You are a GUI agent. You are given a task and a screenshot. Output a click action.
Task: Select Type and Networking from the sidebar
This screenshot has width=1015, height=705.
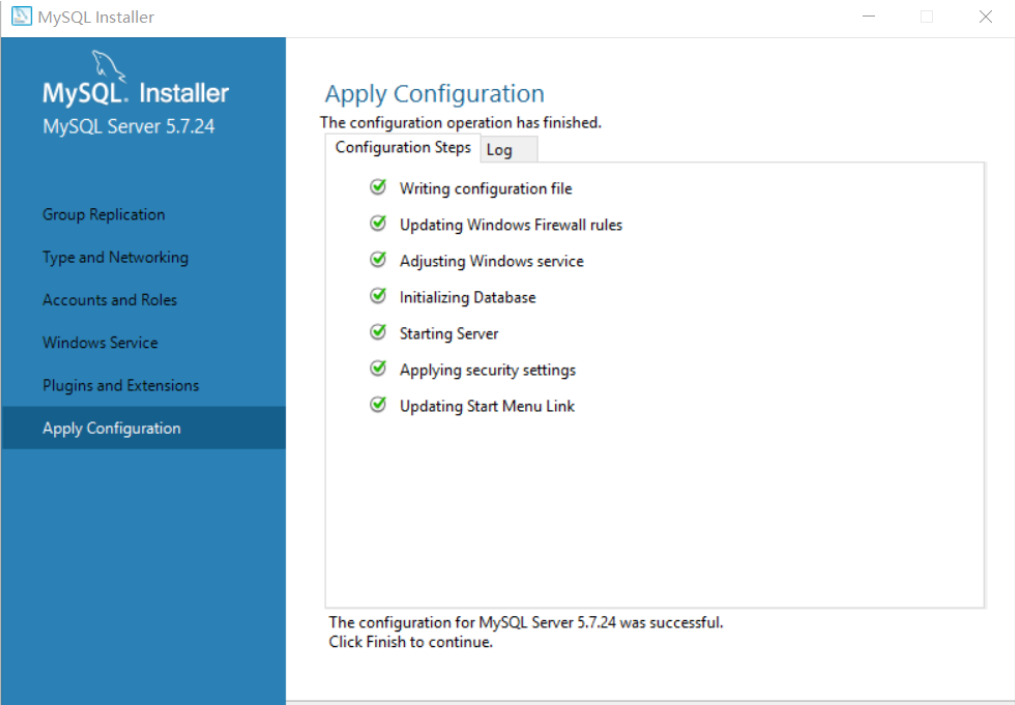(x=115, y=257)
